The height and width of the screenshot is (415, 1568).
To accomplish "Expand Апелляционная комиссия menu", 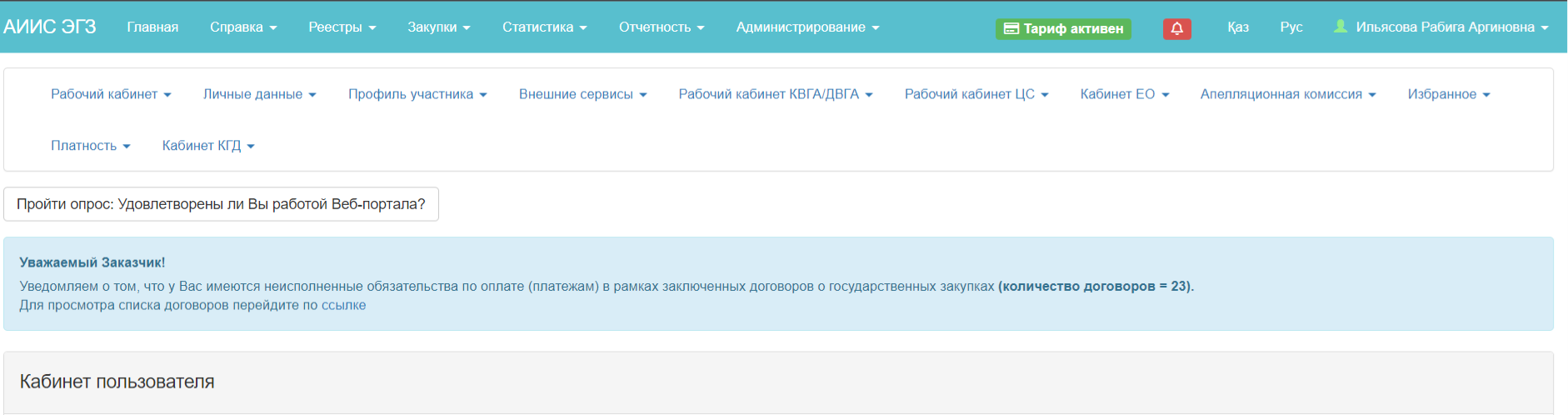I will click(1287, 94).
